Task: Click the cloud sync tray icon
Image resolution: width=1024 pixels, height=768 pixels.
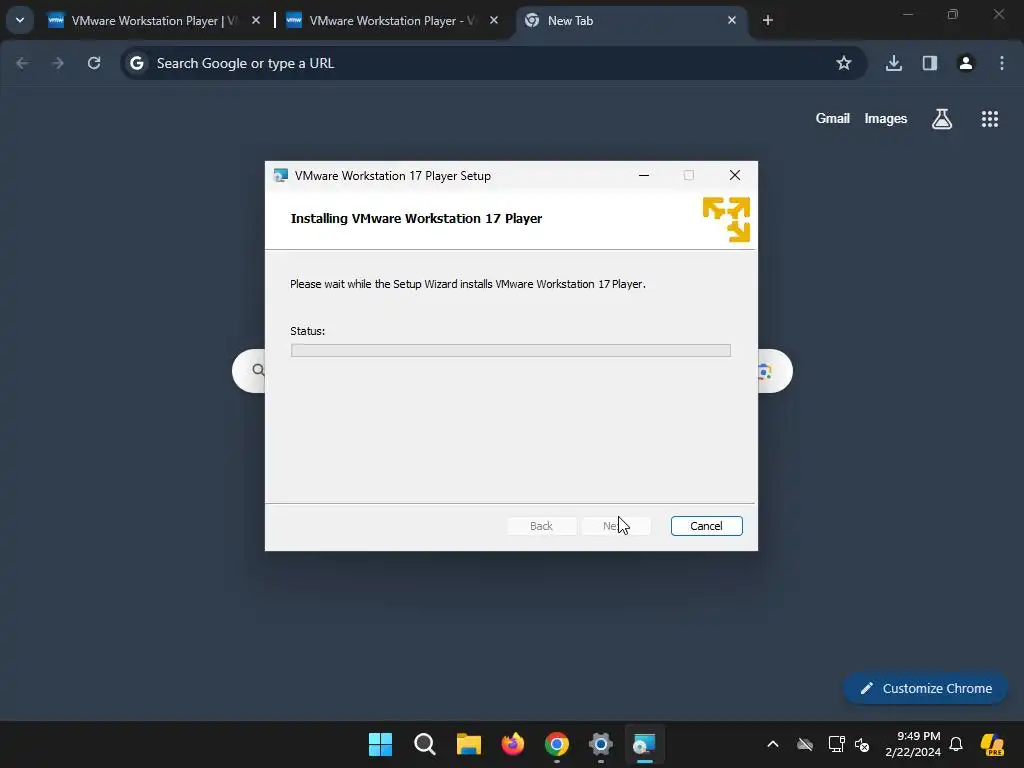Action: (x=805, y=744)
